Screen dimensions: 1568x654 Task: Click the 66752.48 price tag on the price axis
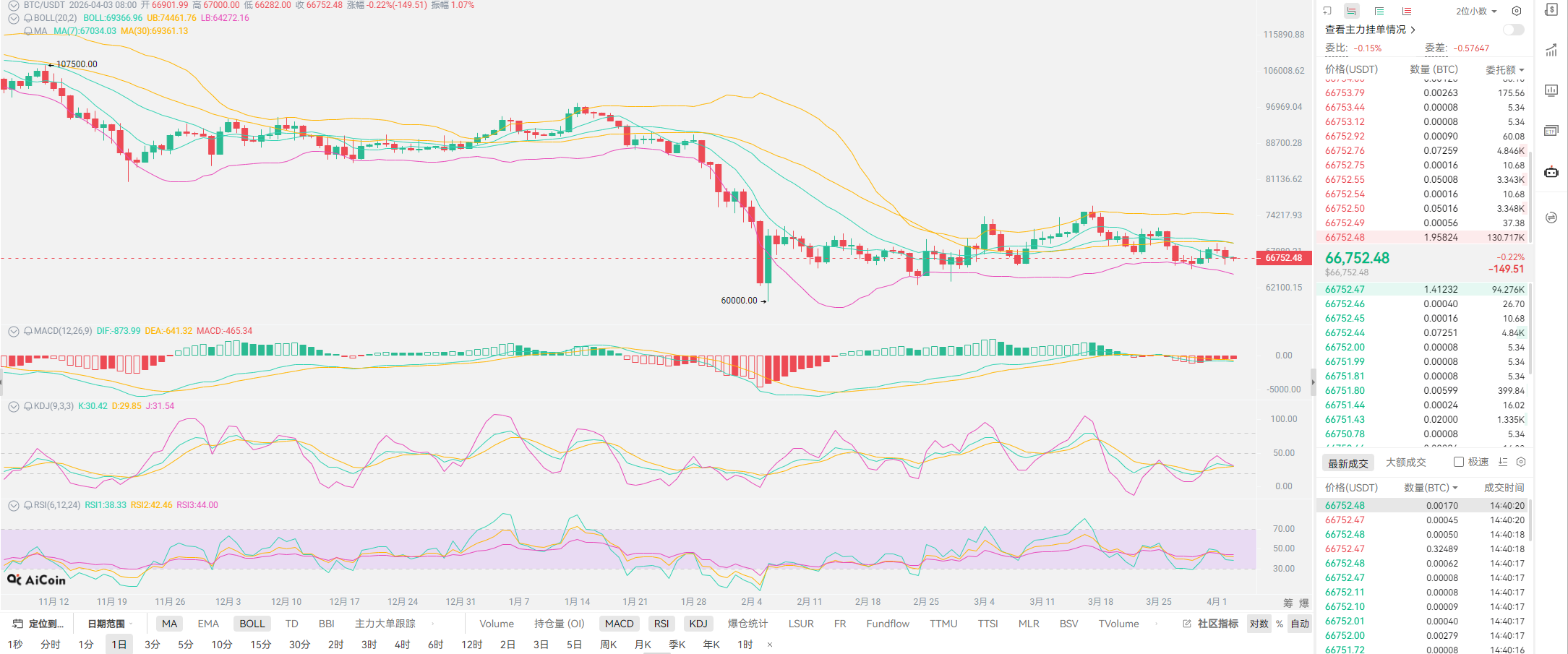(1283, 258)
